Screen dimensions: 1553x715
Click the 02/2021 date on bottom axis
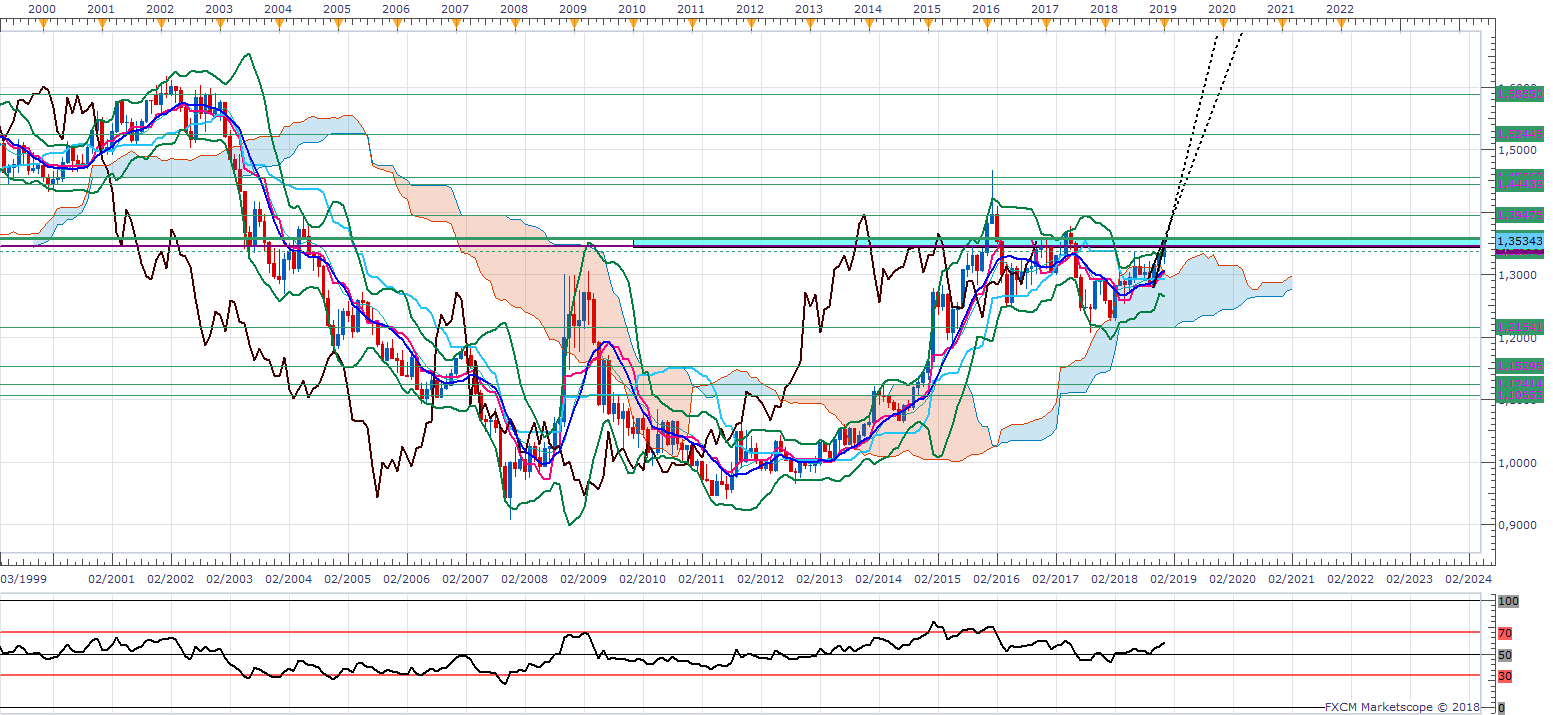[x=1291, y=579]
